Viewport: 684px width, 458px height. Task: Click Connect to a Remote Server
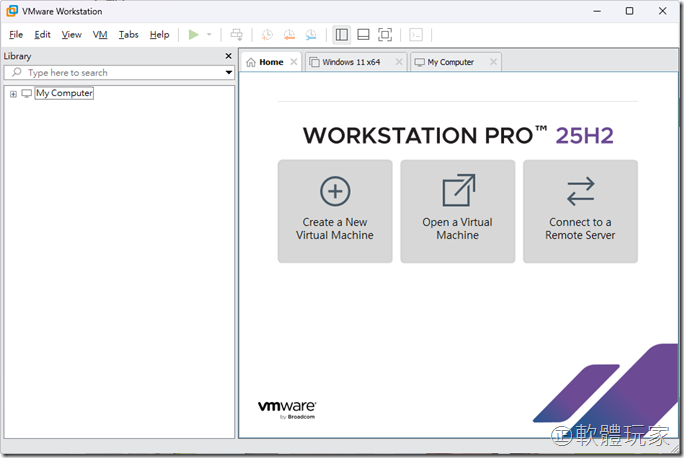(x=580, y=210)
